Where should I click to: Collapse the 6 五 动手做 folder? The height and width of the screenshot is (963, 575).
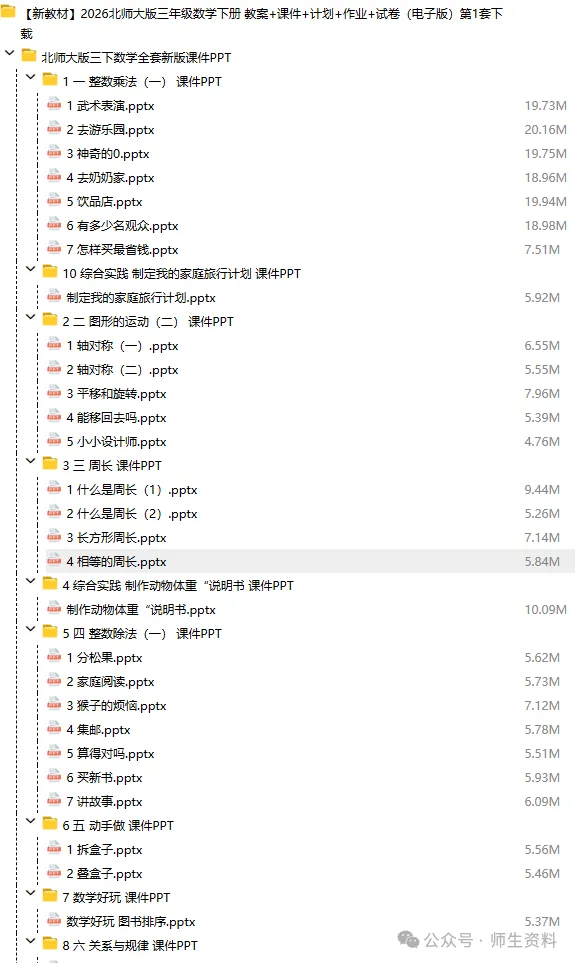(x=30, y=821)
